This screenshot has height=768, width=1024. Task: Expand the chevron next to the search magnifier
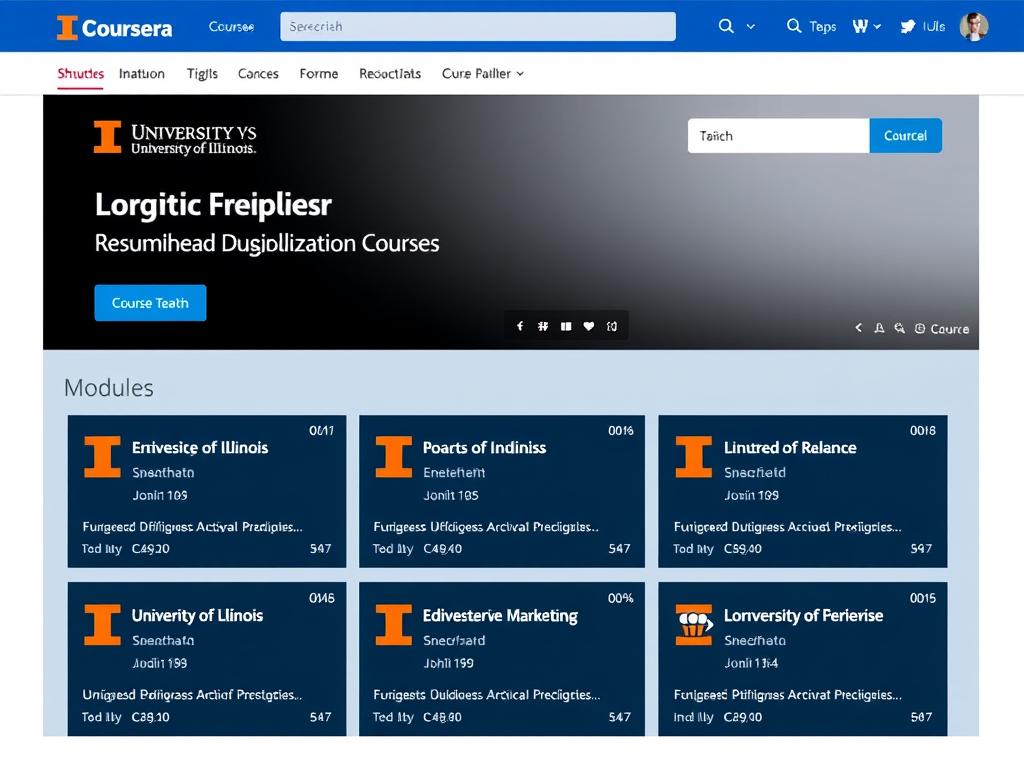point(750,27)
